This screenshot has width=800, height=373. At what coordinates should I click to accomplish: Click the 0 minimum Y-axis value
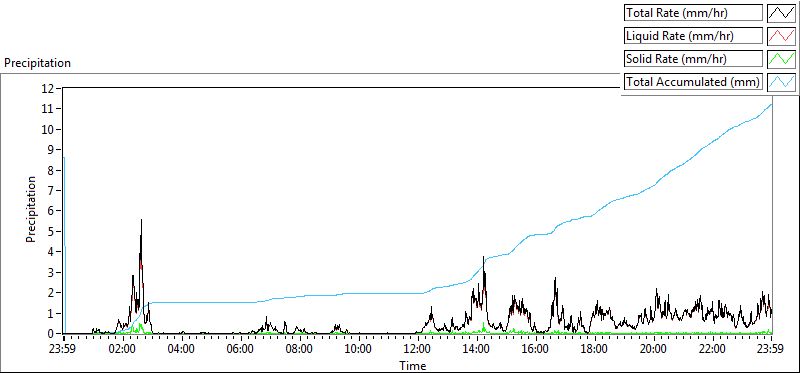click(52, 334)
